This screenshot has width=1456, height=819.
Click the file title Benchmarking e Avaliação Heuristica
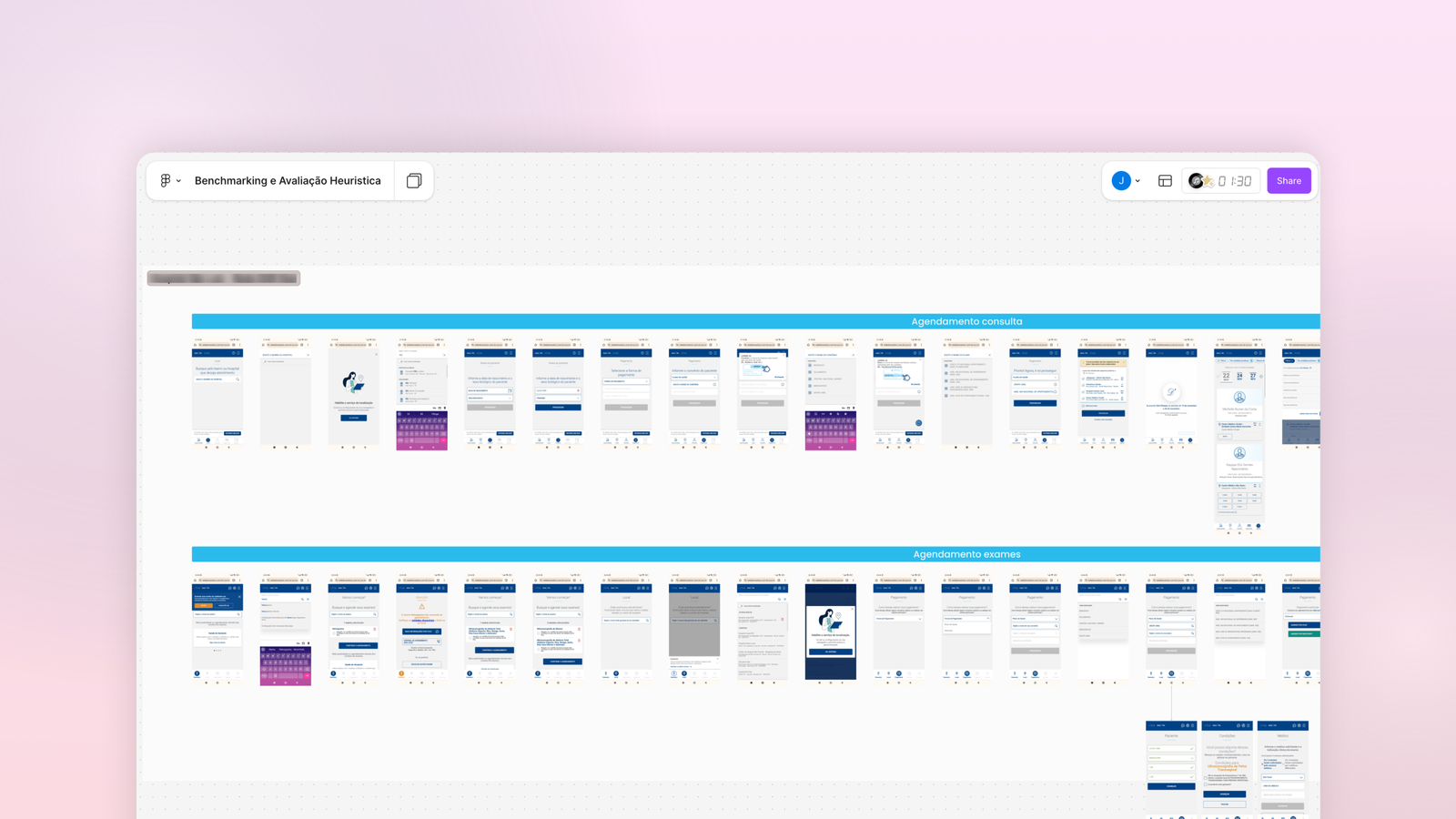(288, 181)
